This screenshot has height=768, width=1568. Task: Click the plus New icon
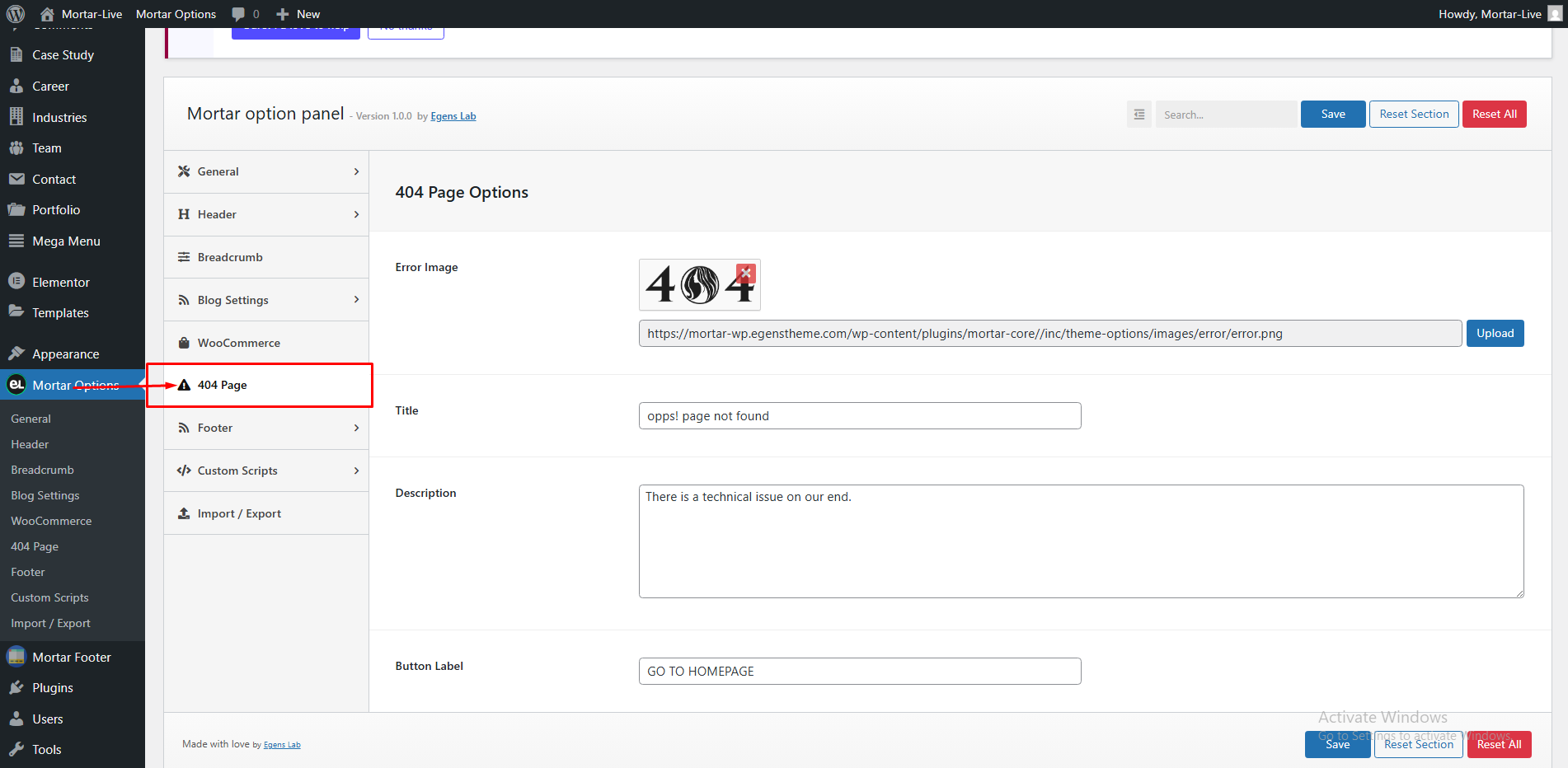[283, 14]
